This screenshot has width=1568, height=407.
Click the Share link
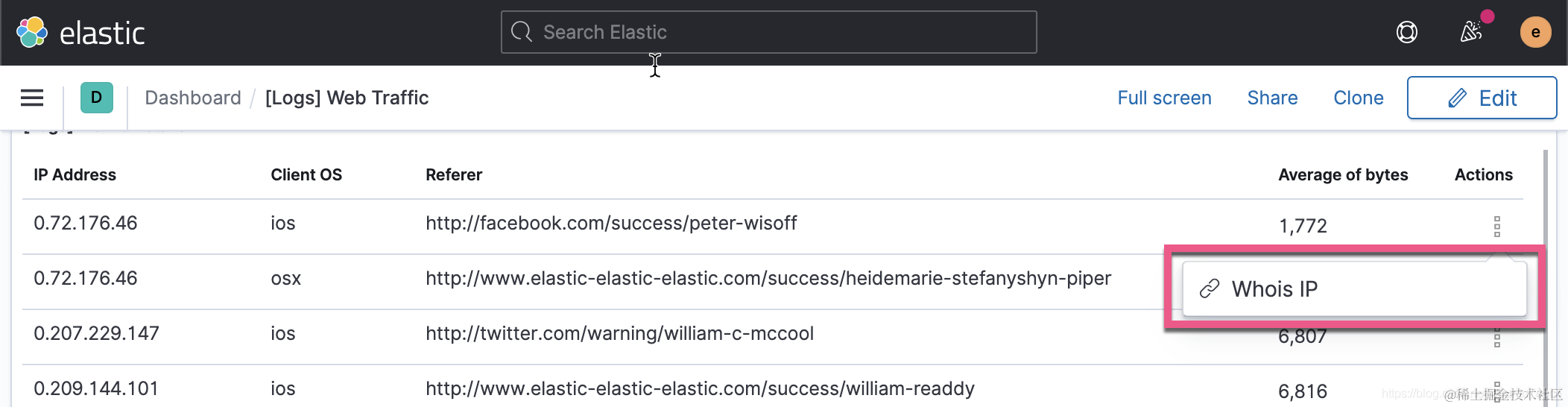coord(1272,98)
